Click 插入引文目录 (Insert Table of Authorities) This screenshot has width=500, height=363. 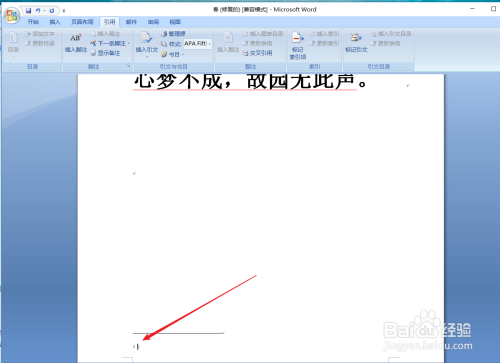point(391,34)
